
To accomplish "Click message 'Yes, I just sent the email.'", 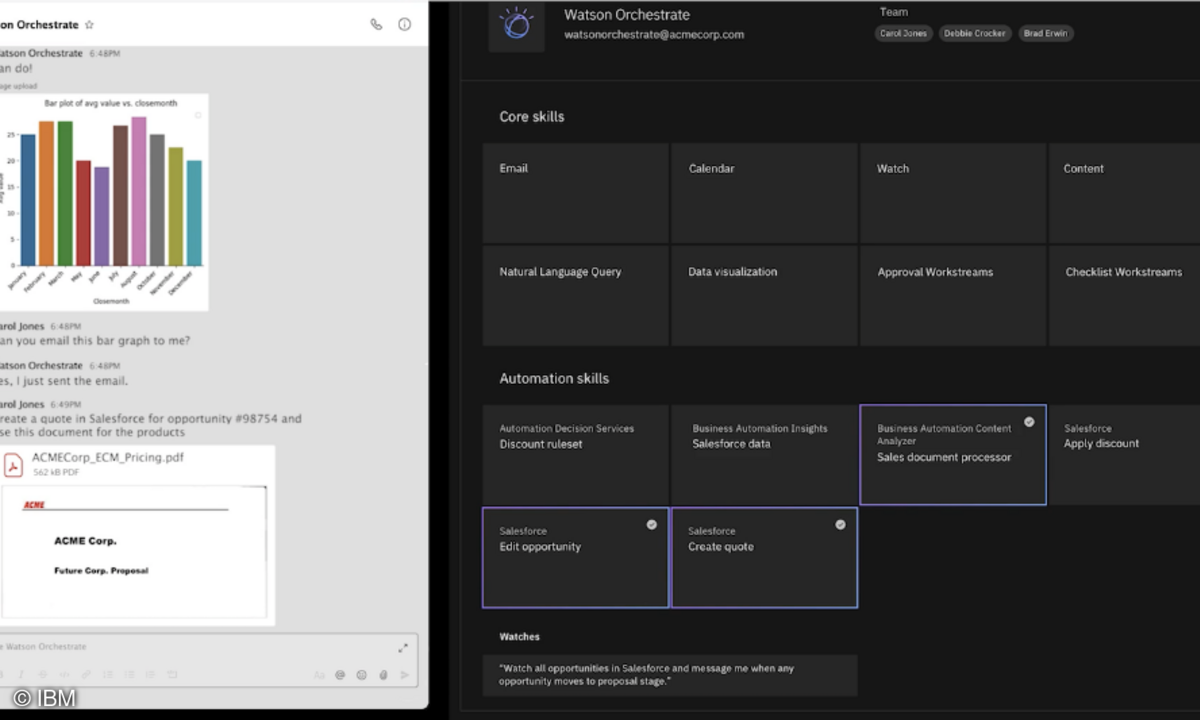I will (x=64, y=381).
